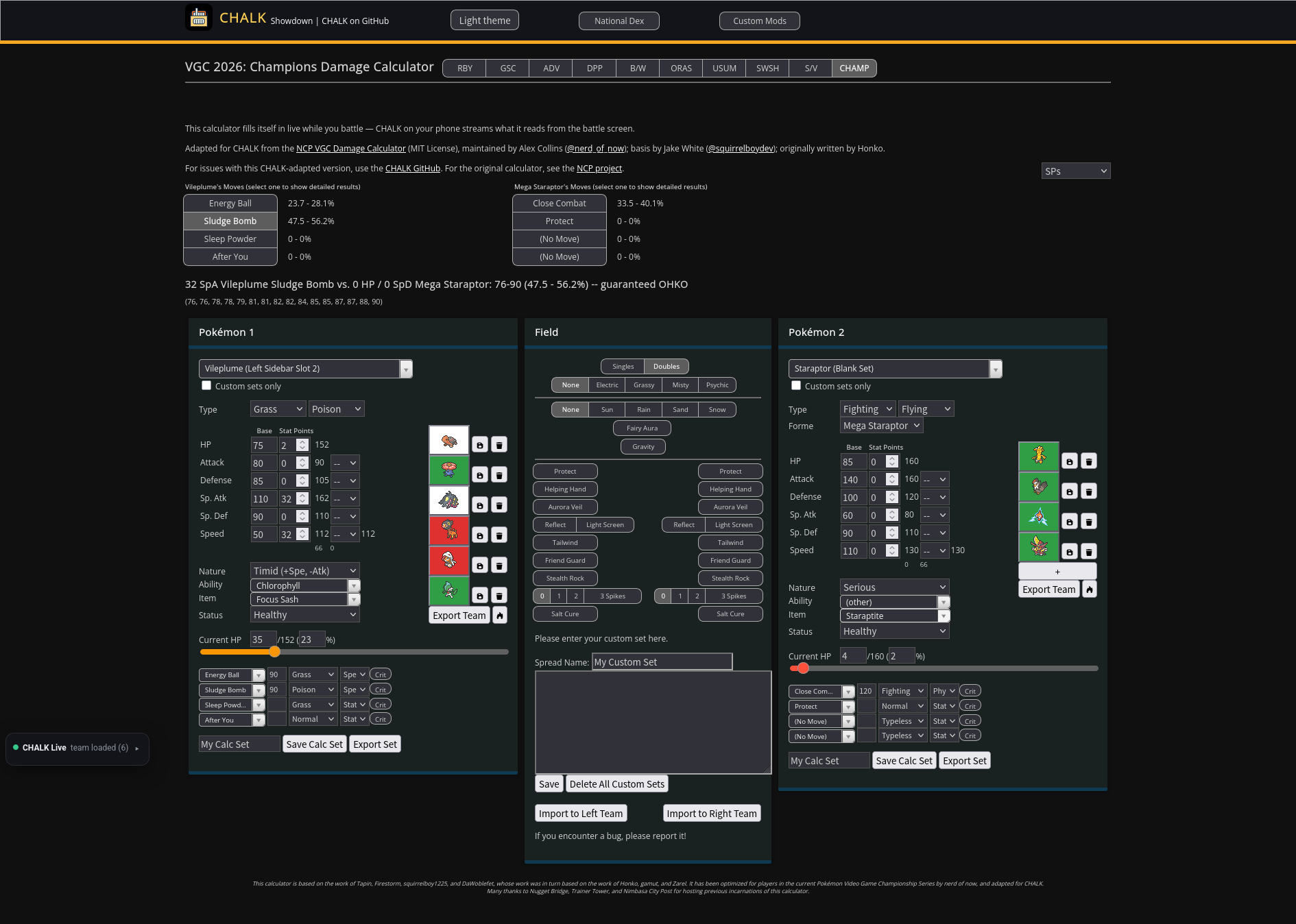Switch to the ORAS generation tab
The width and height of the screenshot is (1296, 924).
point(681,69)
